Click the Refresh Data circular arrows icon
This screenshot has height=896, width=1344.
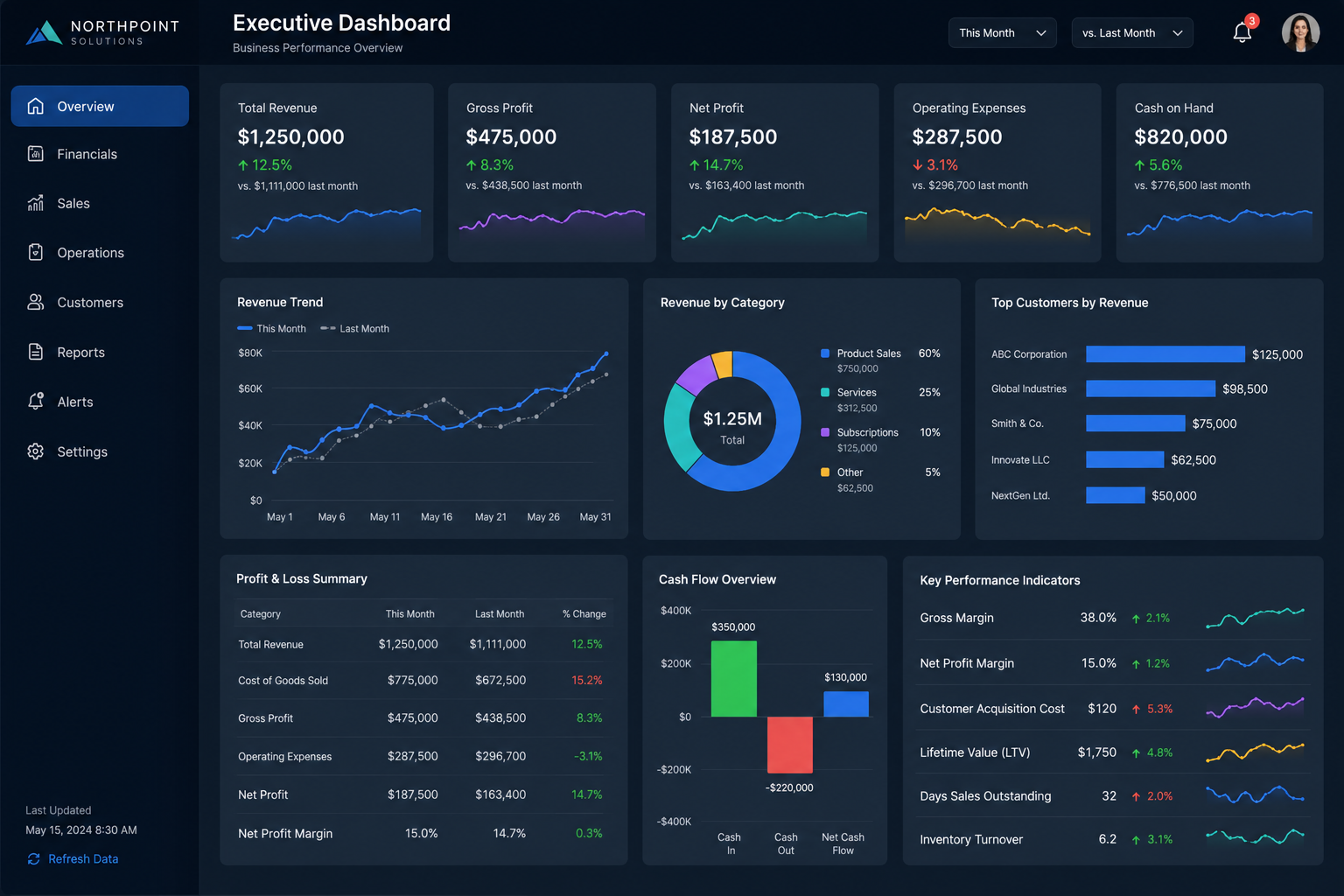pyautogui.click(x=33, y=859)
